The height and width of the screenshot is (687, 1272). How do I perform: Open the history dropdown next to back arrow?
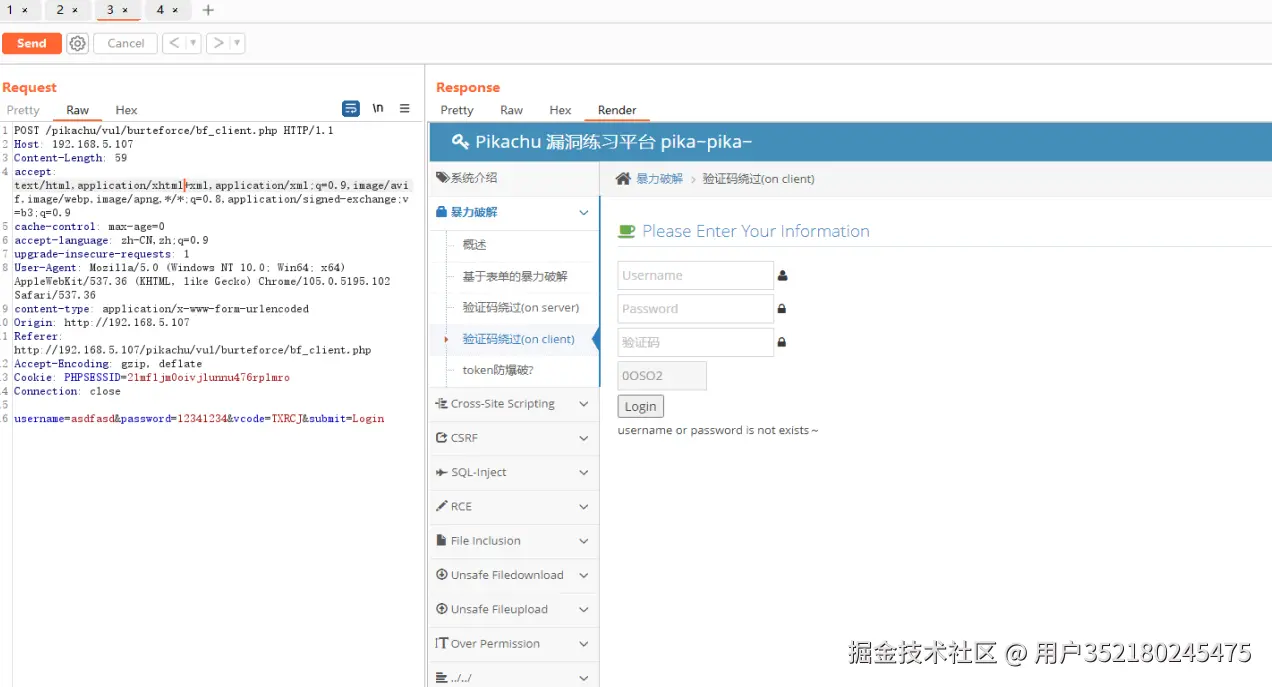click(x=193, y=43)
